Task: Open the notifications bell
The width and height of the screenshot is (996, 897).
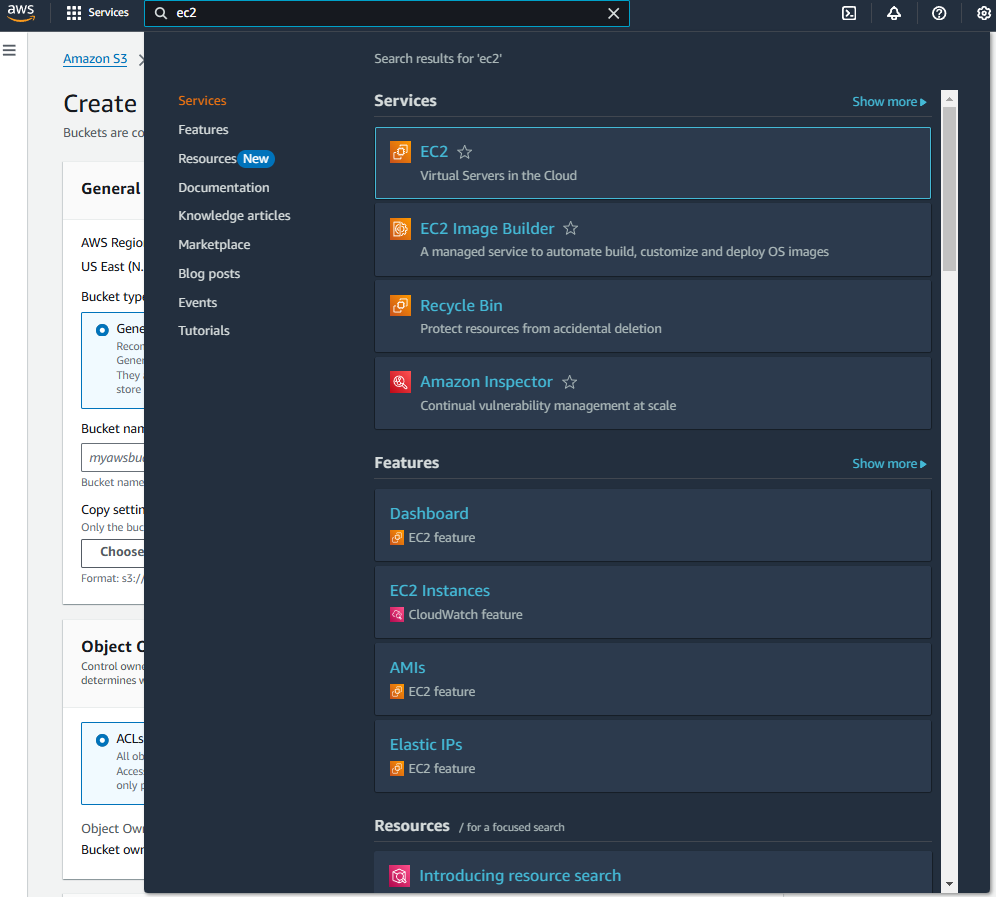Action: pos(893,13)
